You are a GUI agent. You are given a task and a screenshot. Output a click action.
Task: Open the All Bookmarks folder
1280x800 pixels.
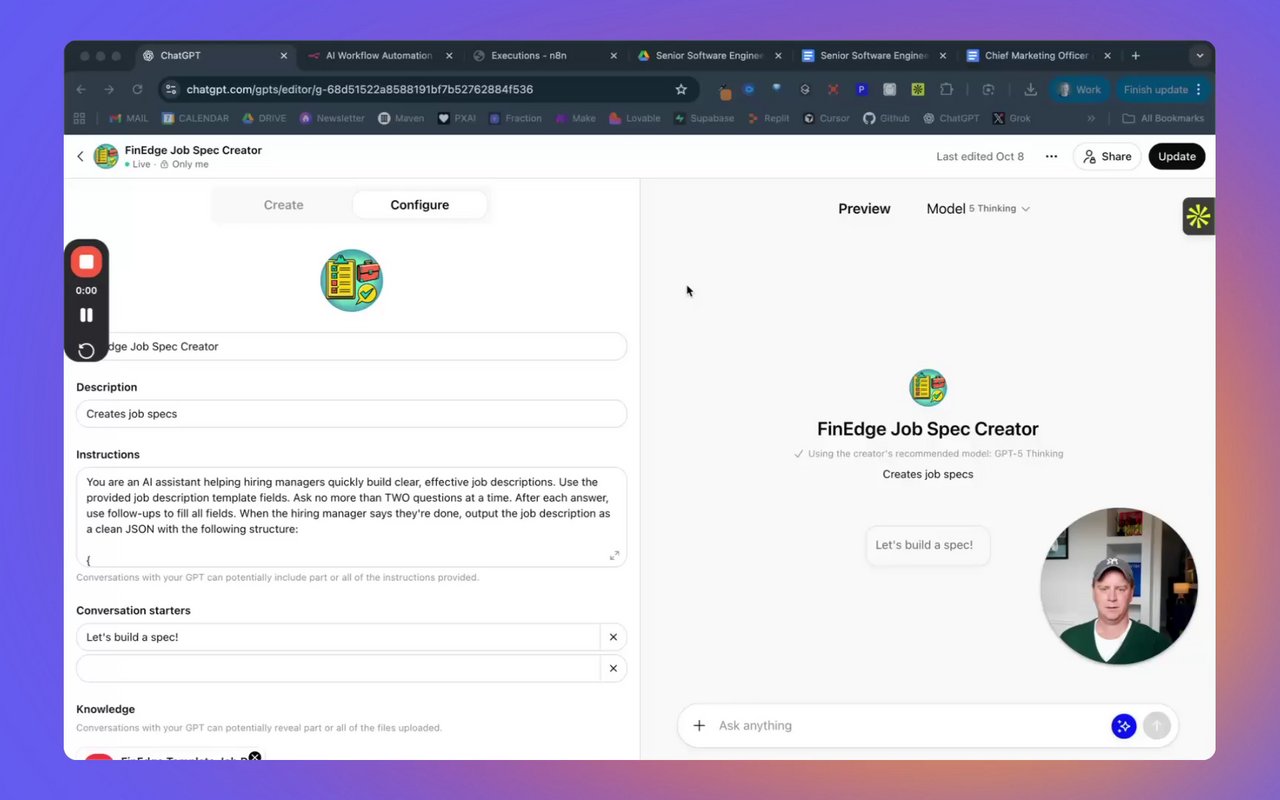(x=1163, y=118)
